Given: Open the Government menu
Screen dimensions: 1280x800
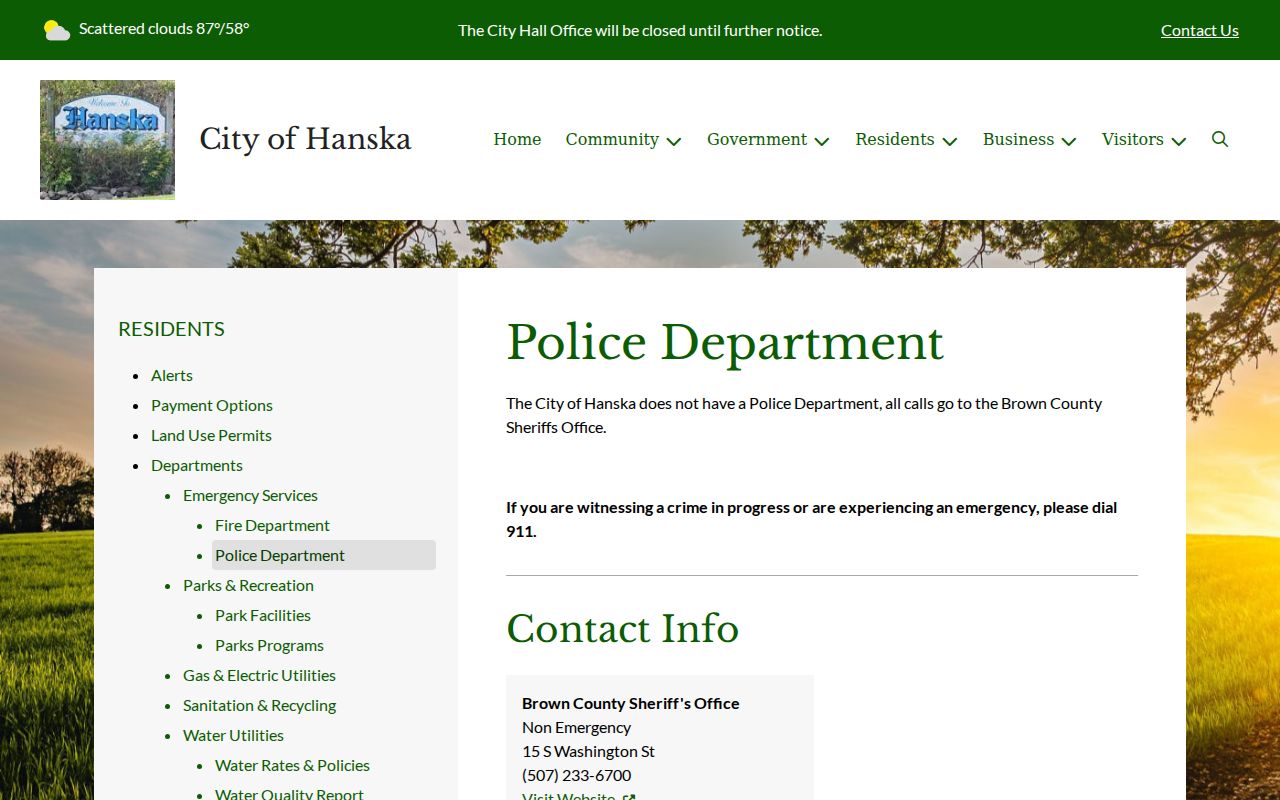Looking at the screenshot, I should tap(757, 139).
